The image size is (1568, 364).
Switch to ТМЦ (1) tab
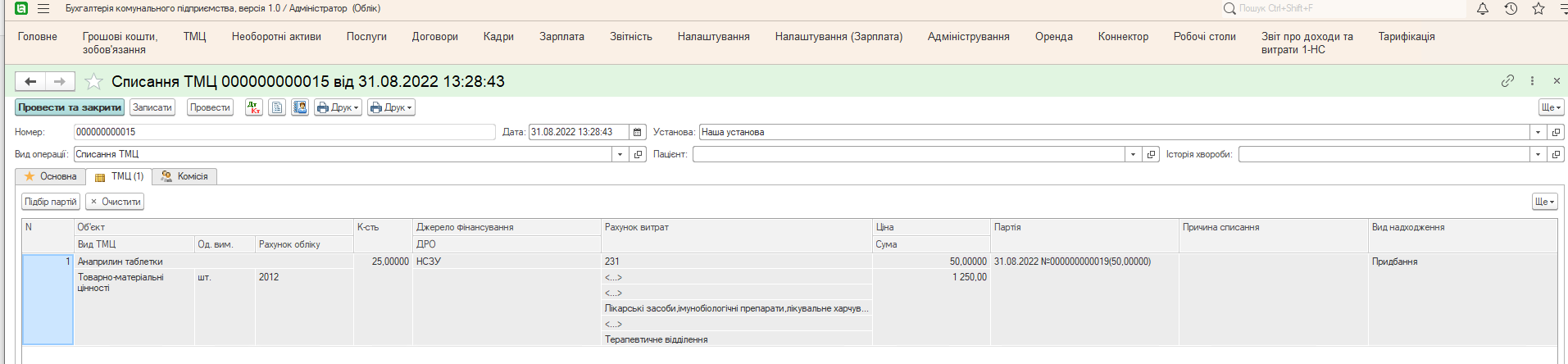coord(119,176)
